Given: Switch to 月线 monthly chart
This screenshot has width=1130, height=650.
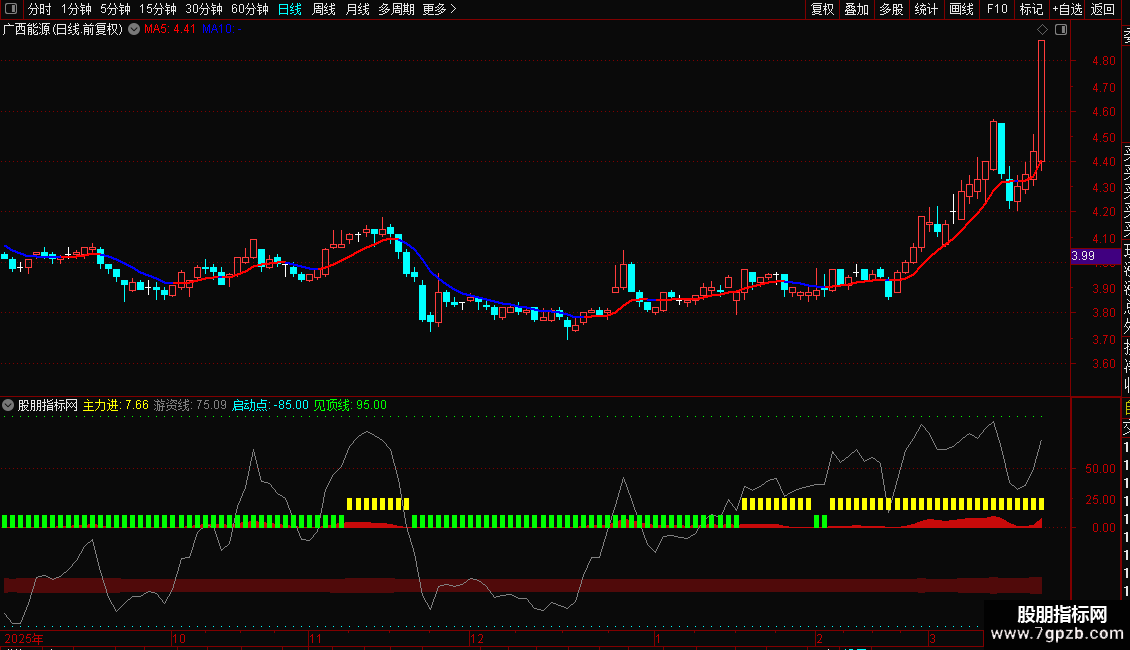Looking at the screenshot, I should 357,9.
